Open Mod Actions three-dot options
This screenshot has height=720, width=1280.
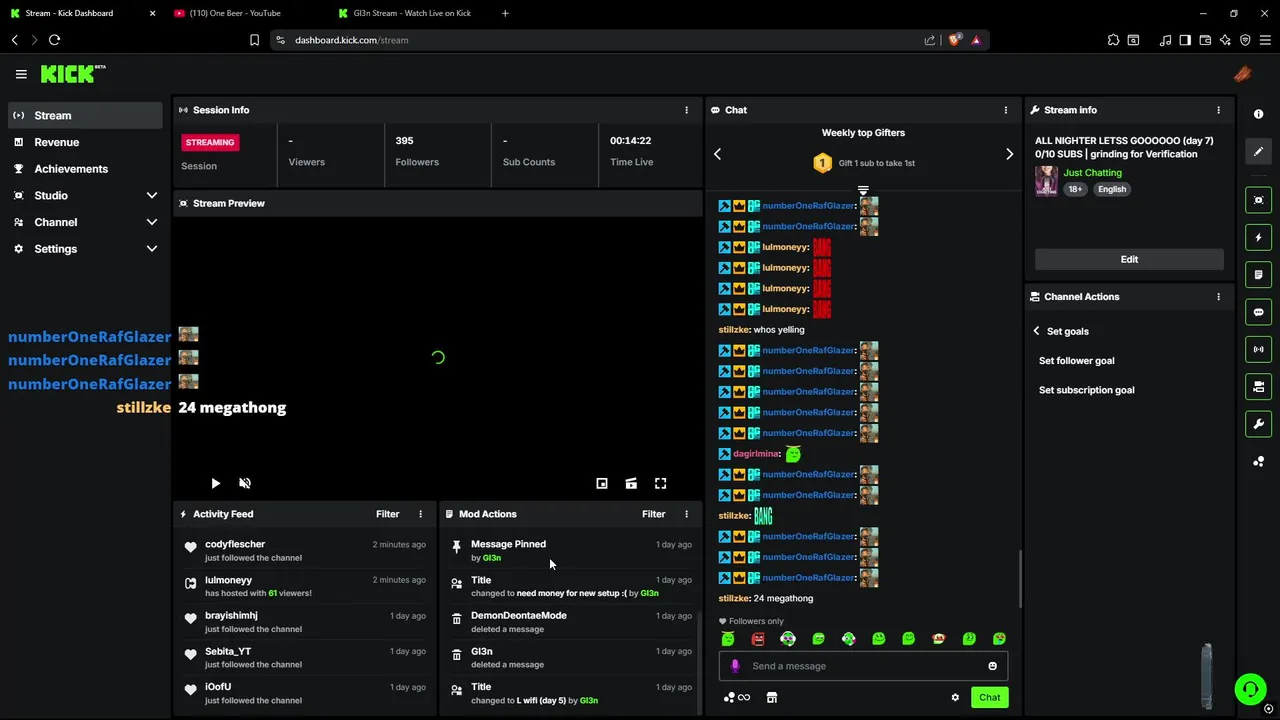point(686,514)
